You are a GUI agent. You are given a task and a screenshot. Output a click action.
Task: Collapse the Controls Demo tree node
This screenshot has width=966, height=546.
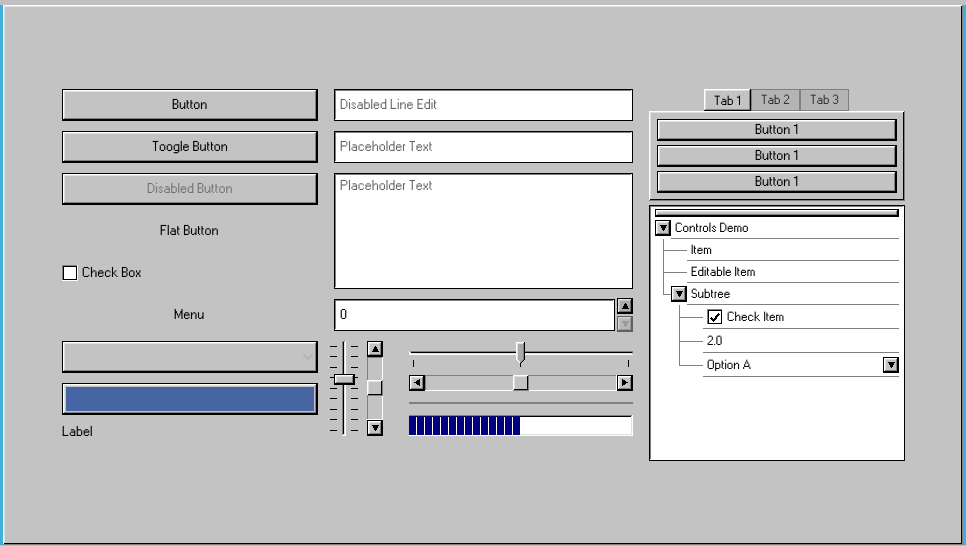[x=663, y=228]
